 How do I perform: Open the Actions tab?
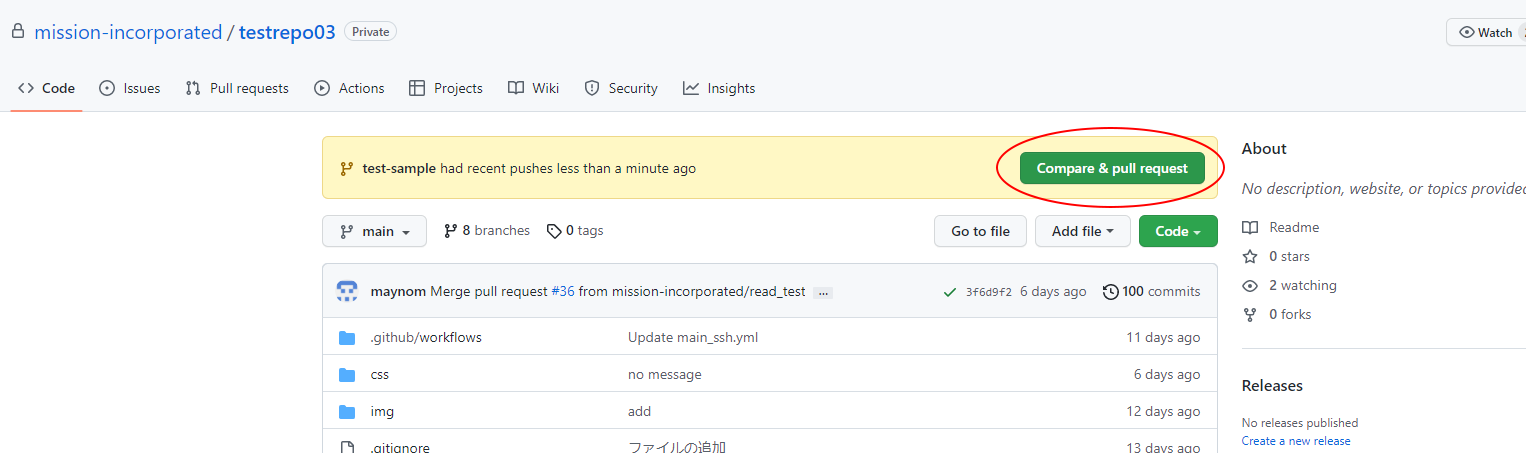349,88
